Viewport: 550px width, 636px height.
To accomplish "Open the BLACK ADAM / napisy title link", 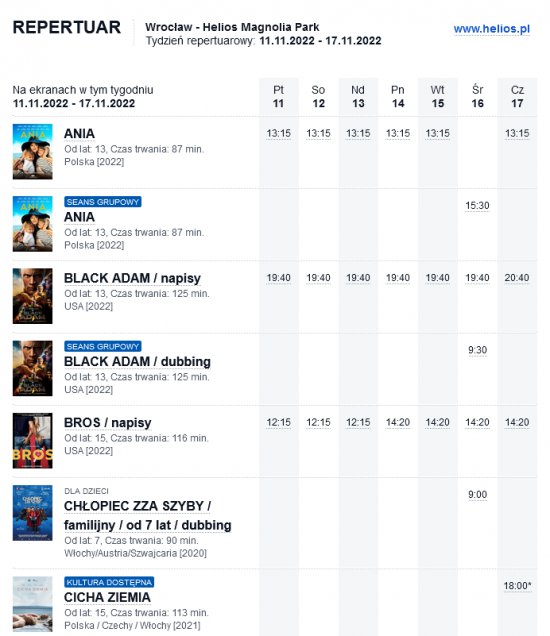I will 132,278.
